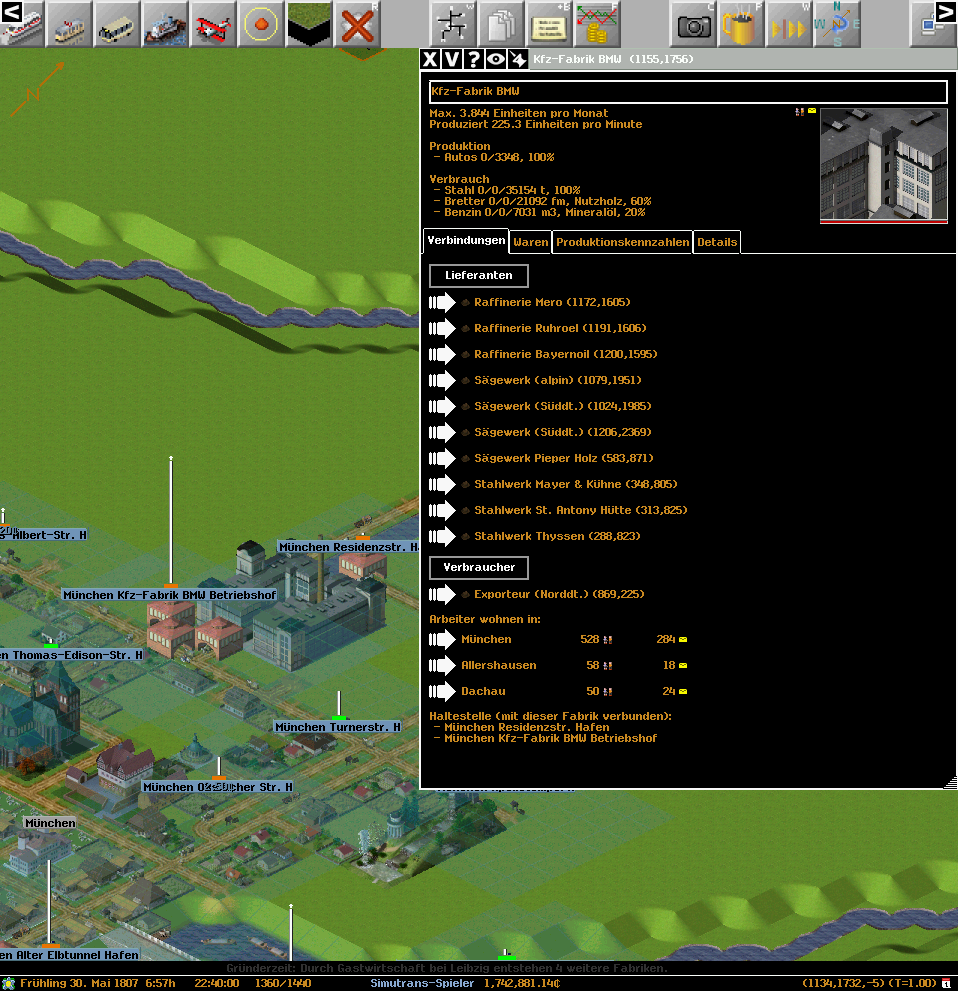Toggle the pin to keep window open
The image size is (958, 991).
click(518, 59)
